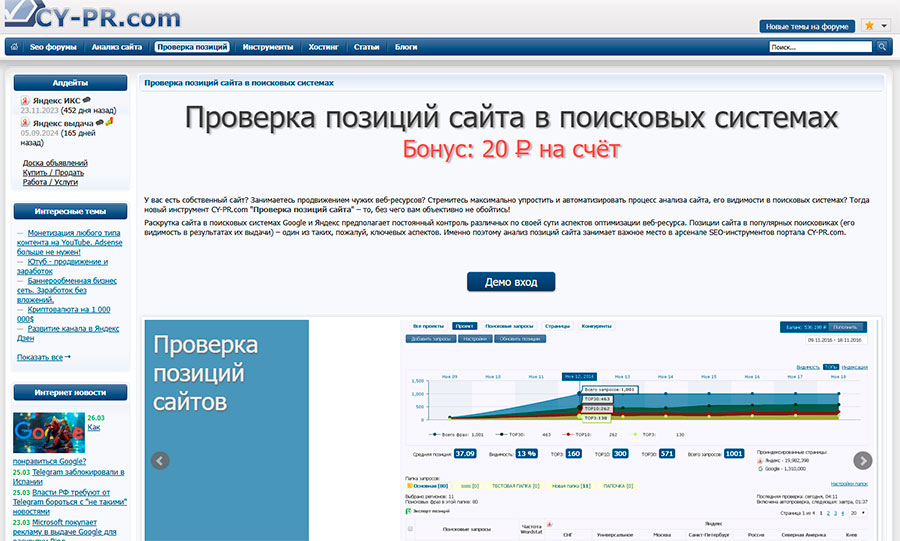Click the yellow star favorites icon
The height and width of the screenshot is (541, 900).
[x=870, y=26]
